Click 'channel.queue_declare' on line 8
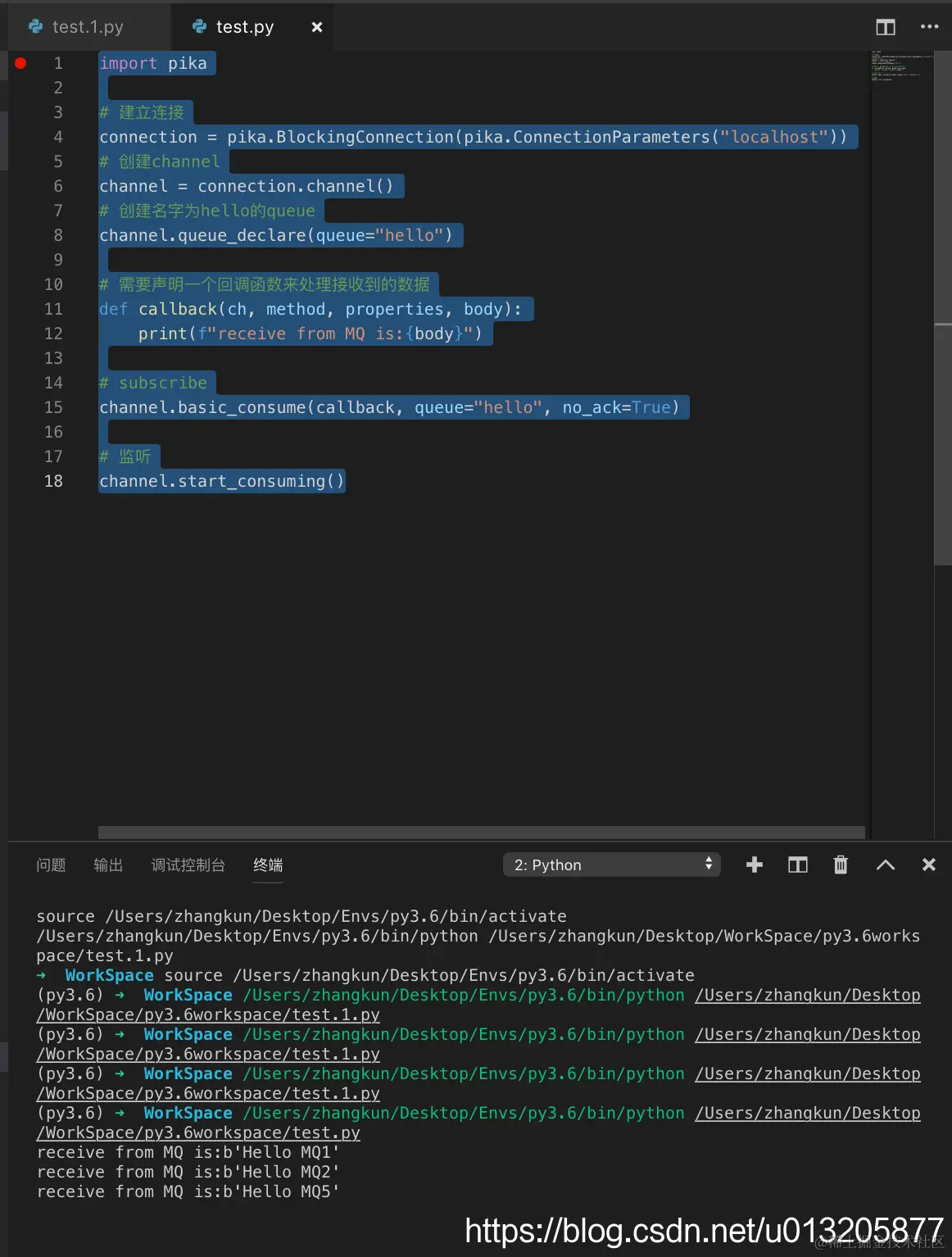 (202, 235)
